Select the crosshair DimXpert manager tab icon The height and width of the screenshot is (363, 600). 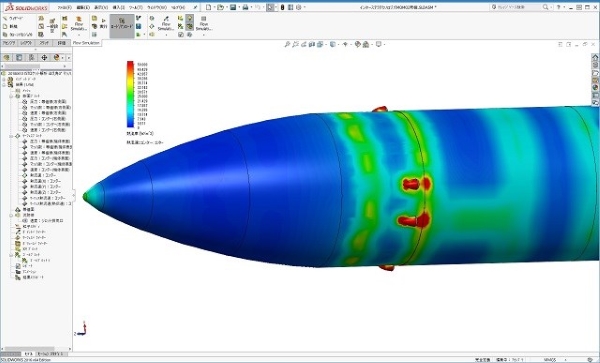pyautogui.click(x=44, y=57)
